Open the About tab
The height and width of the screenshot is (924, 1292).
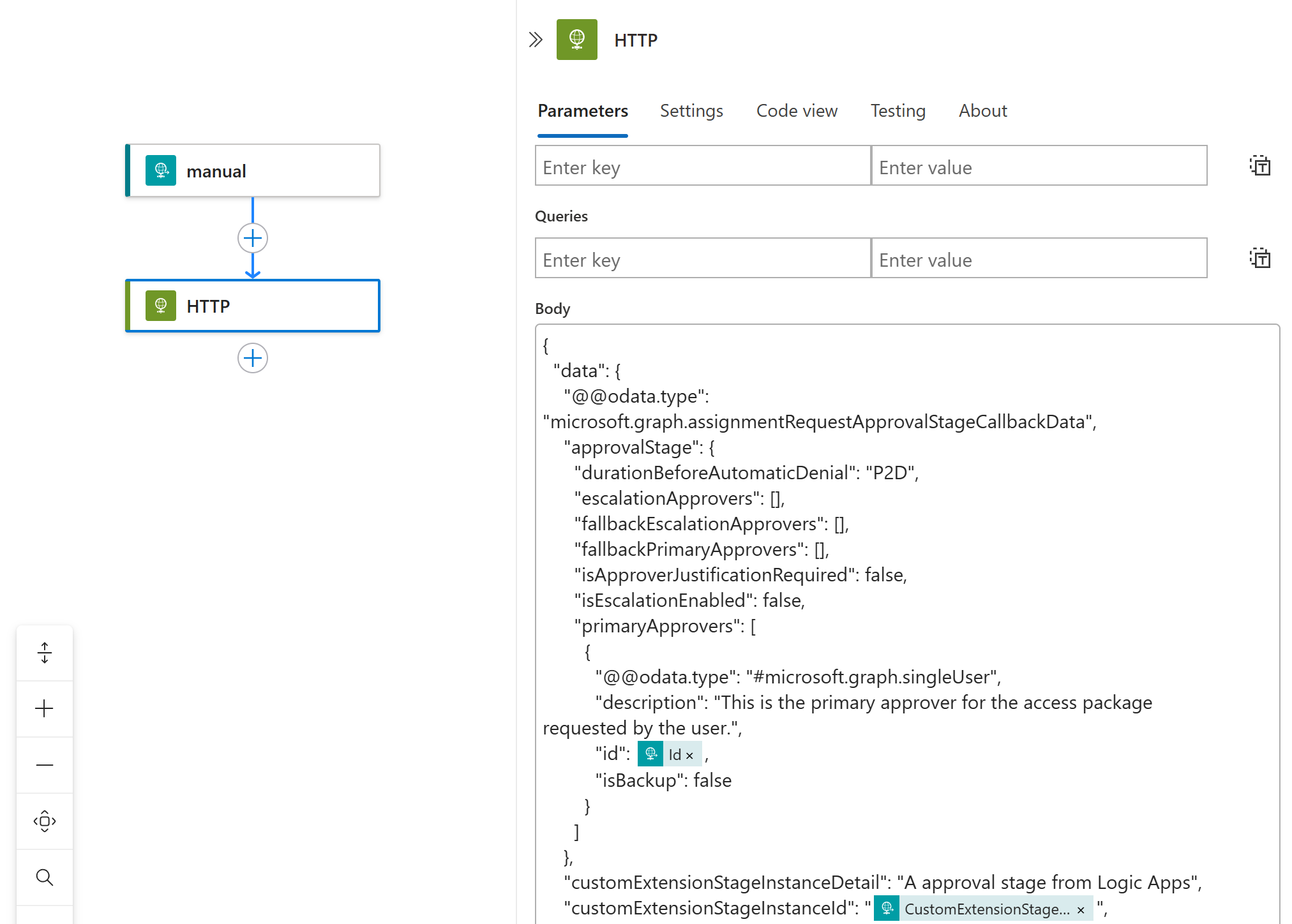click(982, 111)
